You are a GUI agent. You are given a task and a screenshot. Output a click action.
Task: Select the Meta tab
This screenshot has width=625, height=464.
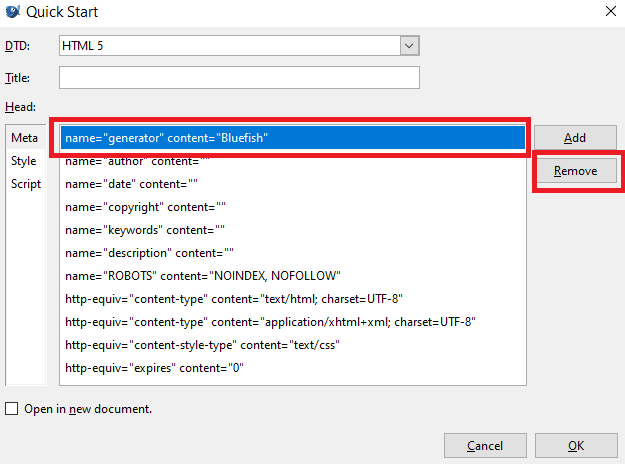pyautogui.click(x=24, y=138)
